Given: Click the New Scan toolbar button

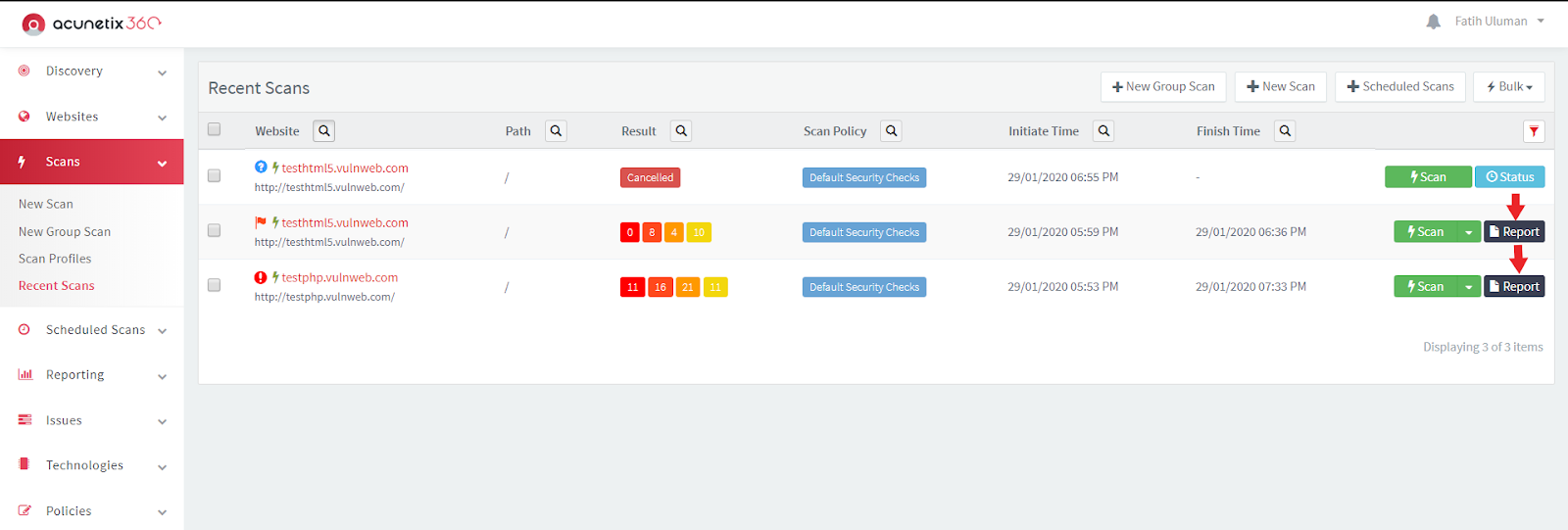Looking at the screenshot, I should tap(1281, 86).
